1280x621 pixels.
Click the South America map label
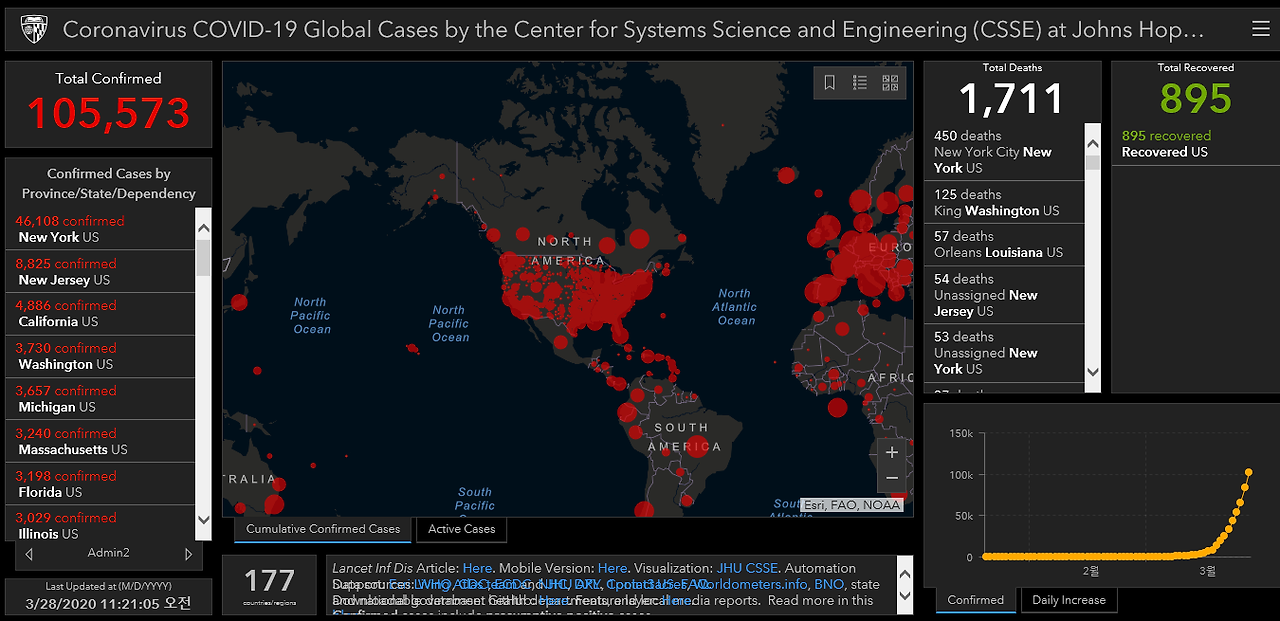pos(684,437)
